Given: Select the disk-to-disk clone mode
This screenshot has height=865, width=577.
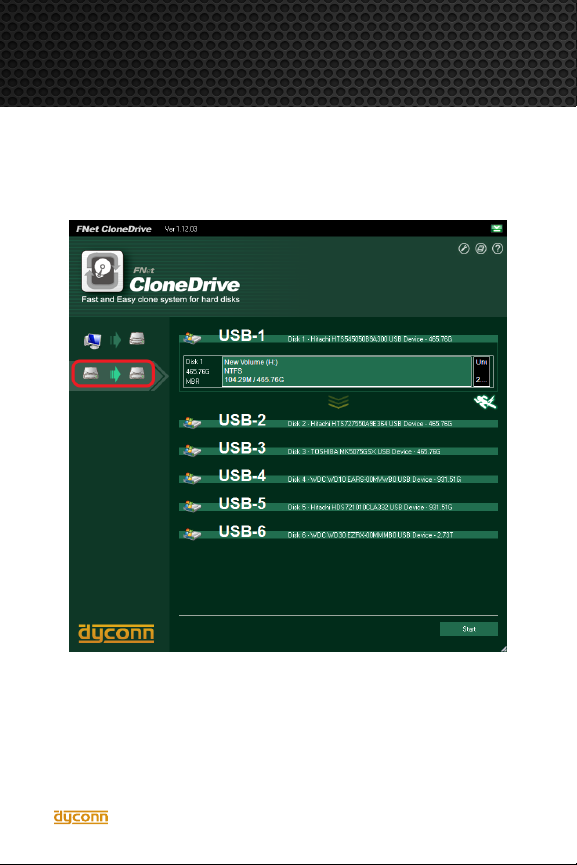Looking at the screenshot, I should pyautogui.click(x=113, y=374).
